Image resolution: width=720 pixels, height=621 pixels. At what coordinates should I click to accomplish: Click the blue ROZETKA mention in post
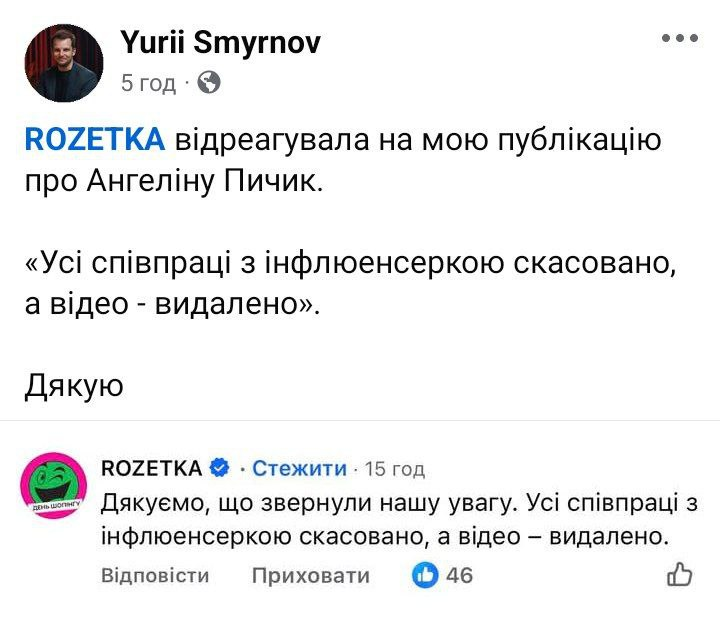[94, 141]
